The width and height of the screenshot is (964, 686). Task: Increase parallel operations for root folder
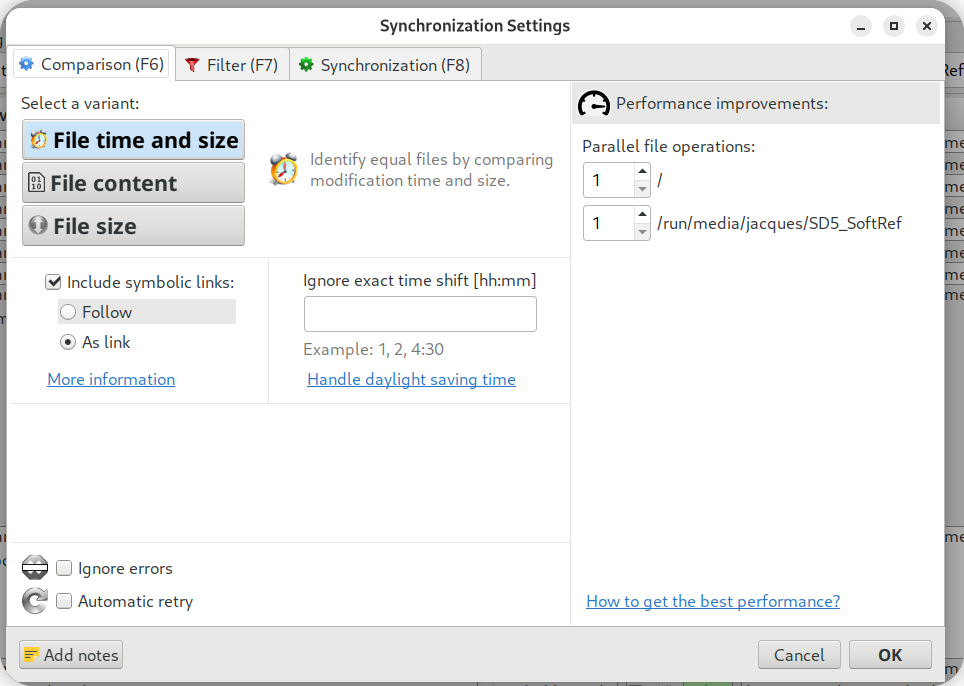[x=642, y=172]
